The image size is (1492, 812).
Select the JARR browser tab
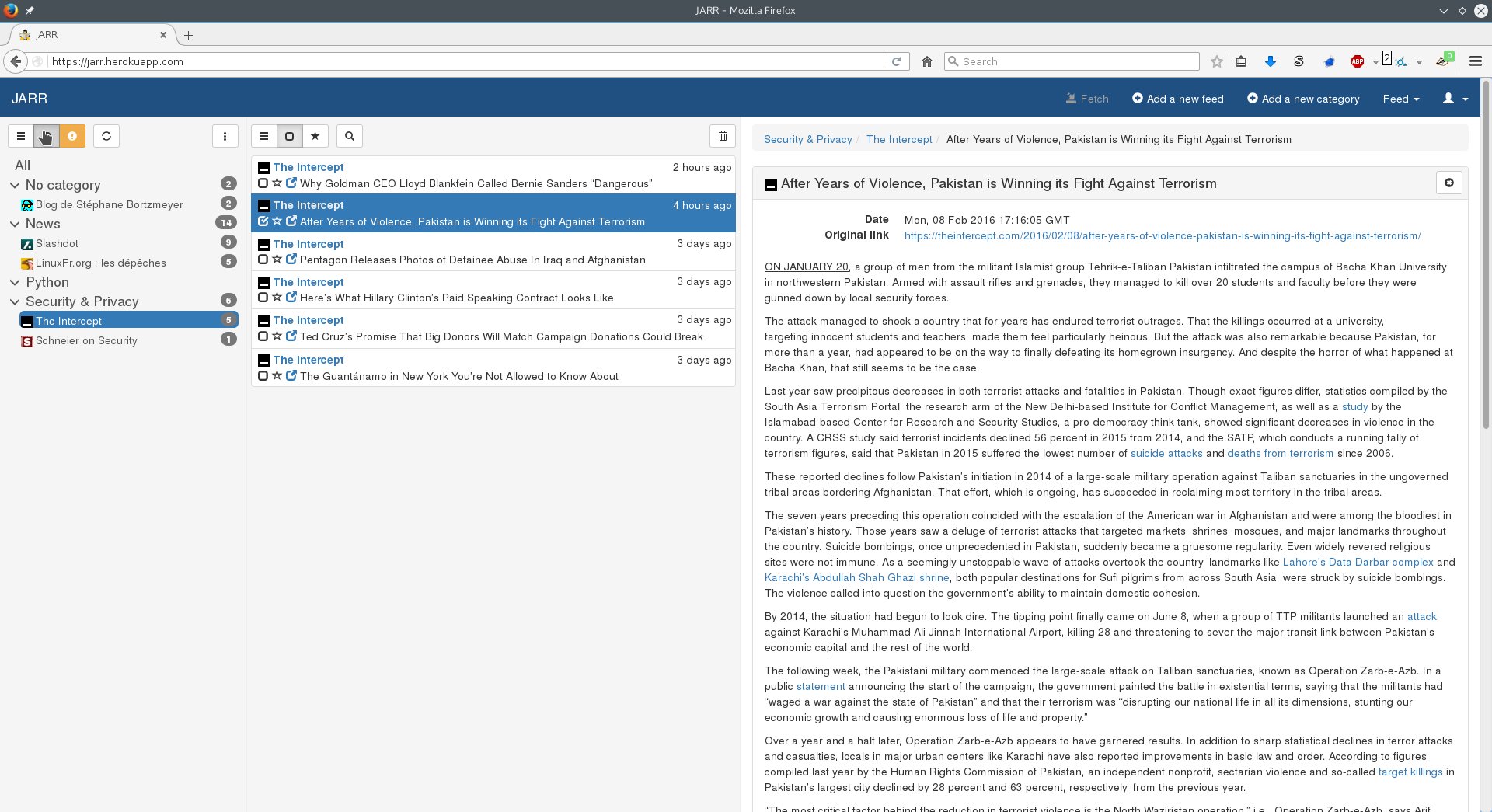pyautogui.click(x=92, y=35)
